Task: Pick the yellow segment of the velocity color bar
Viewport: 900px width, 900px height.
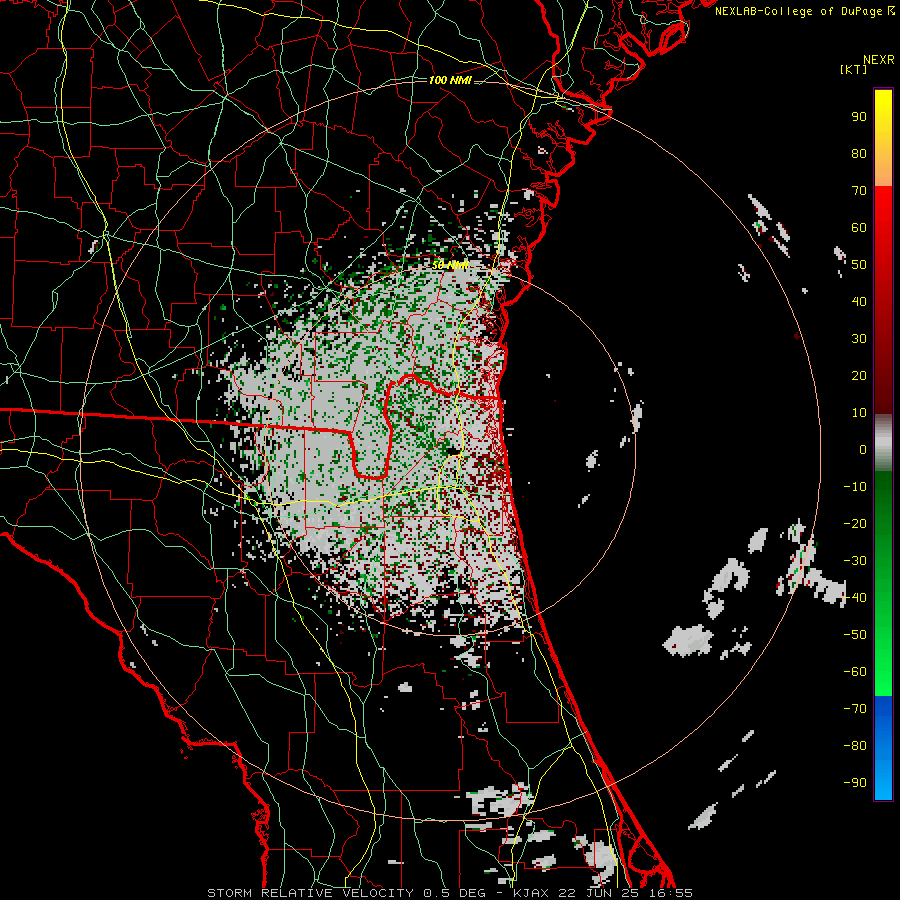Action: 883,138
